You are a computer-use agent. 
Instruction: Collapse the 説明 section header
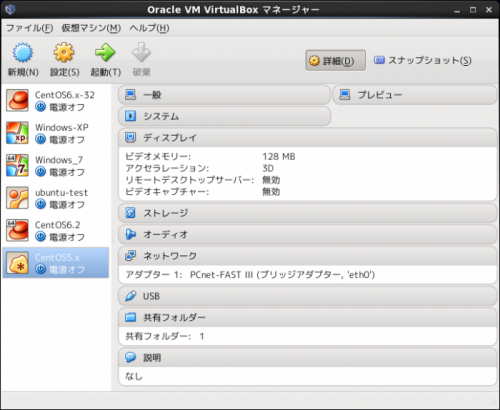pos(307,357)
